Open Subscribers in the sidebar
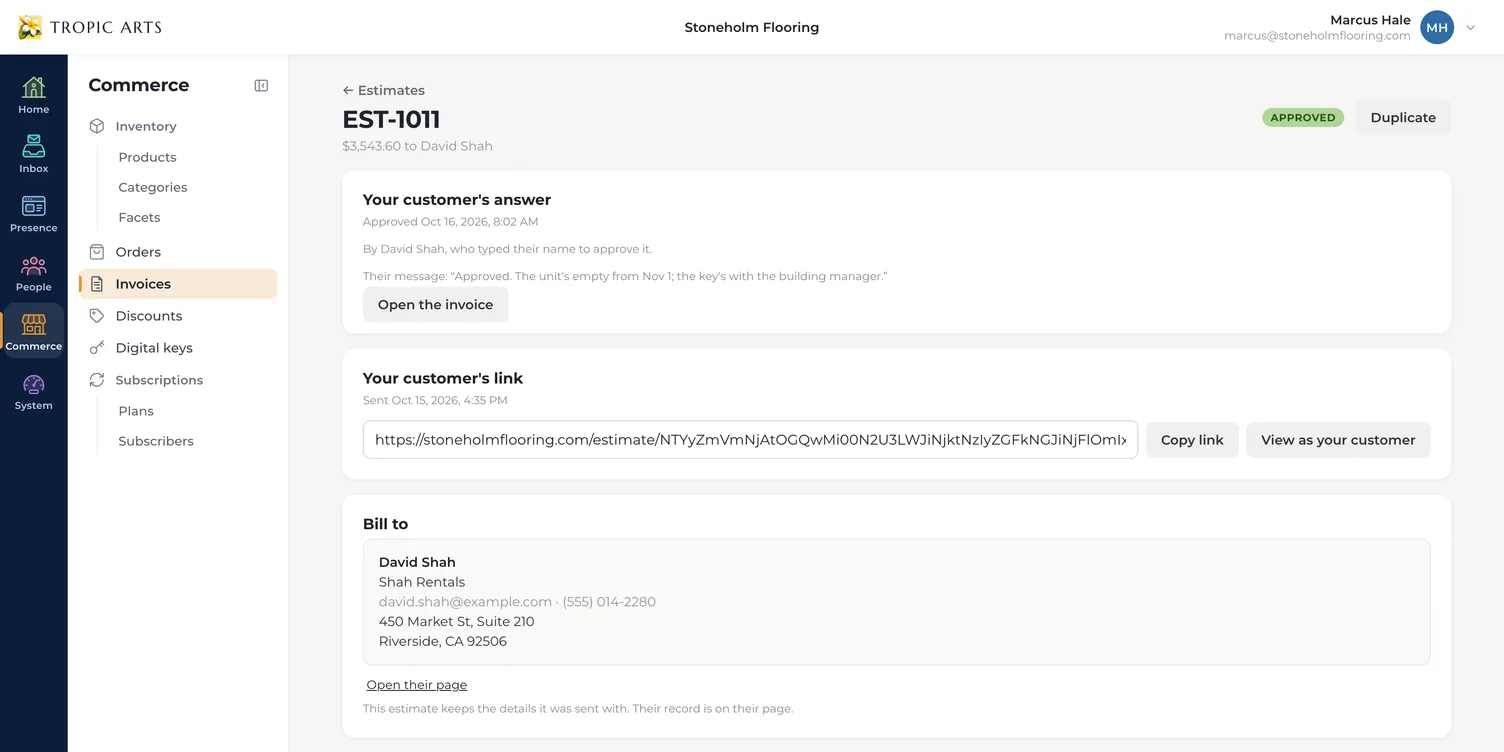1504x752 pixels. tap(156, 441)
